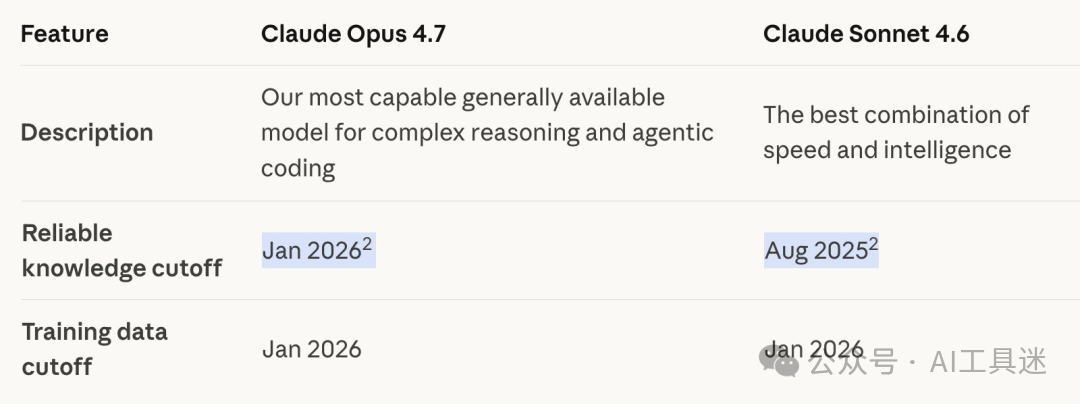Select the Feature column header
The height and width of the screenshot is (404, 1080).
pos(64,33)
